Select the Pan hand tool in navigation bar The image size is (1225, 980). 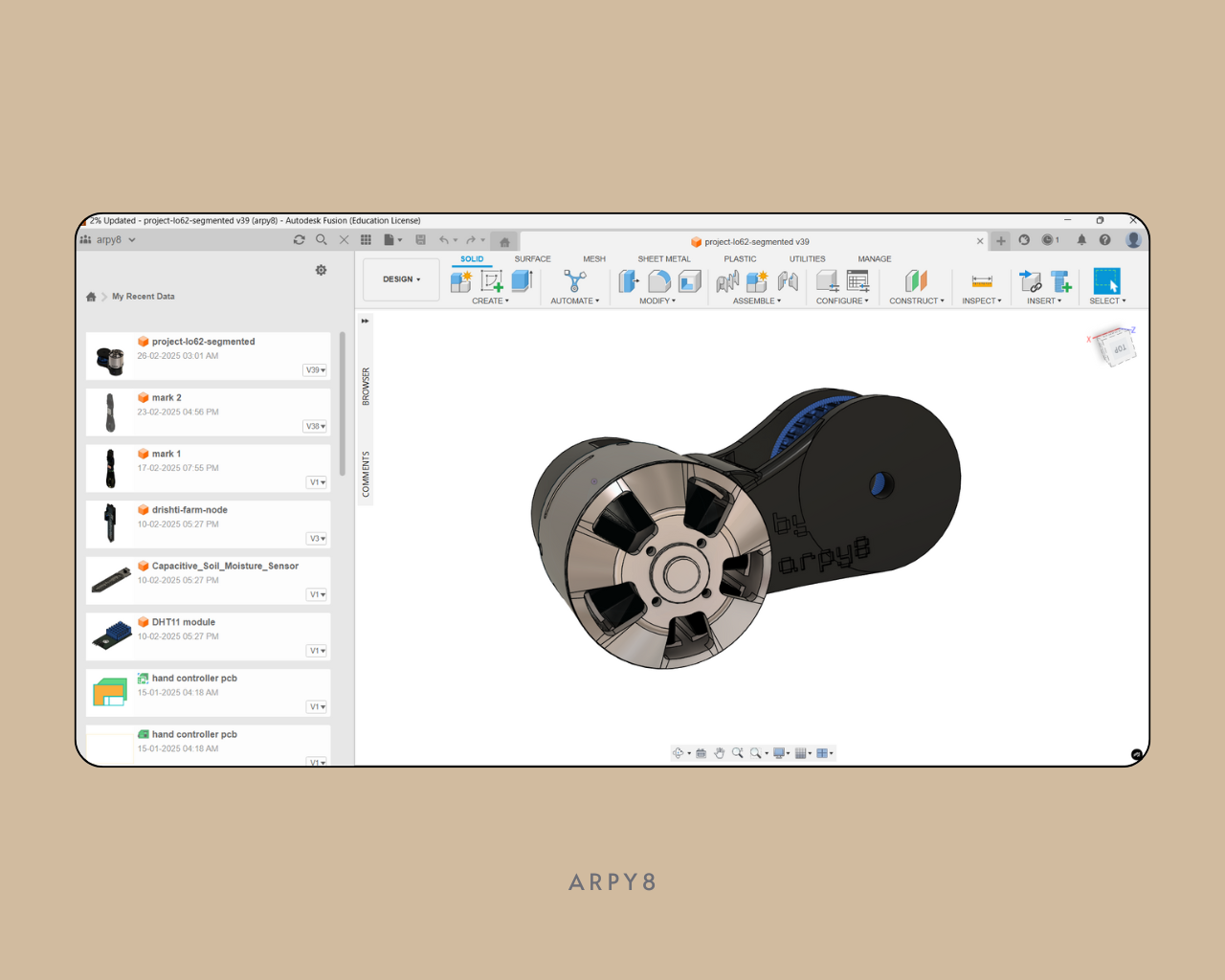click(x=720, y=753)
